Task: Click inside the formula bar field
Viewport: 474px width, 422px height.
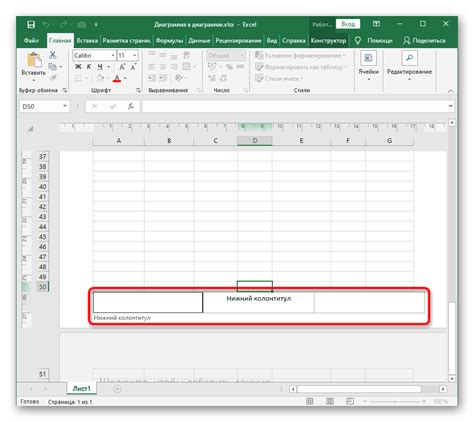Action: click(x=295, y=107)
